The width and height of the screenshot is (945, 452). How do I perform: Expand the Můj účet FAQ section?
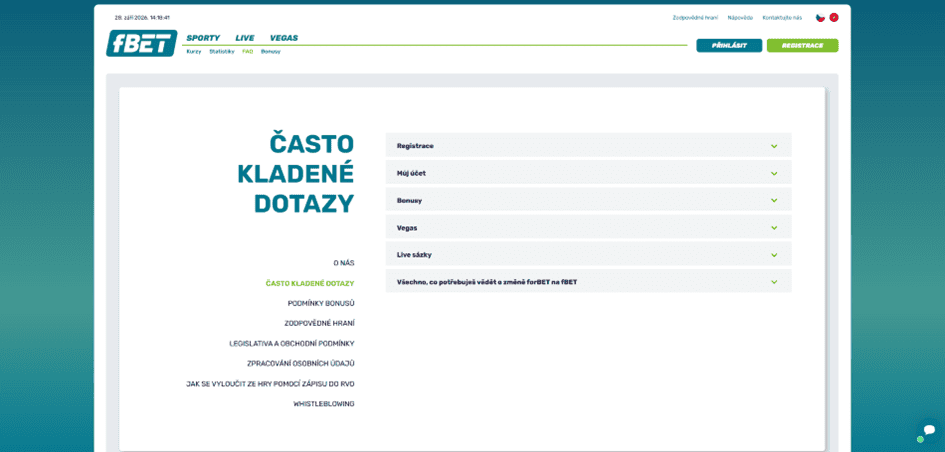(588, 173)
